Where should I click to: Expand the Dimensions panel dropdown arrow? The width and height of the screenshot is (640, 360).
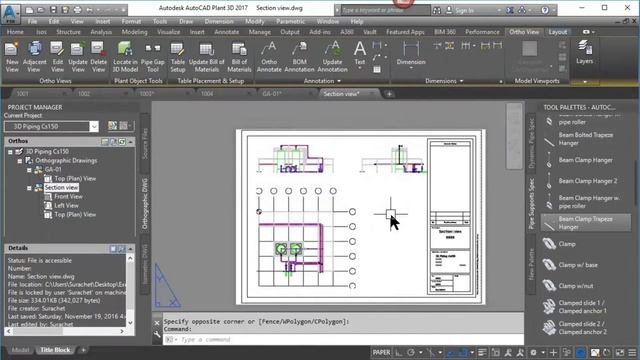tap(462, 81)
